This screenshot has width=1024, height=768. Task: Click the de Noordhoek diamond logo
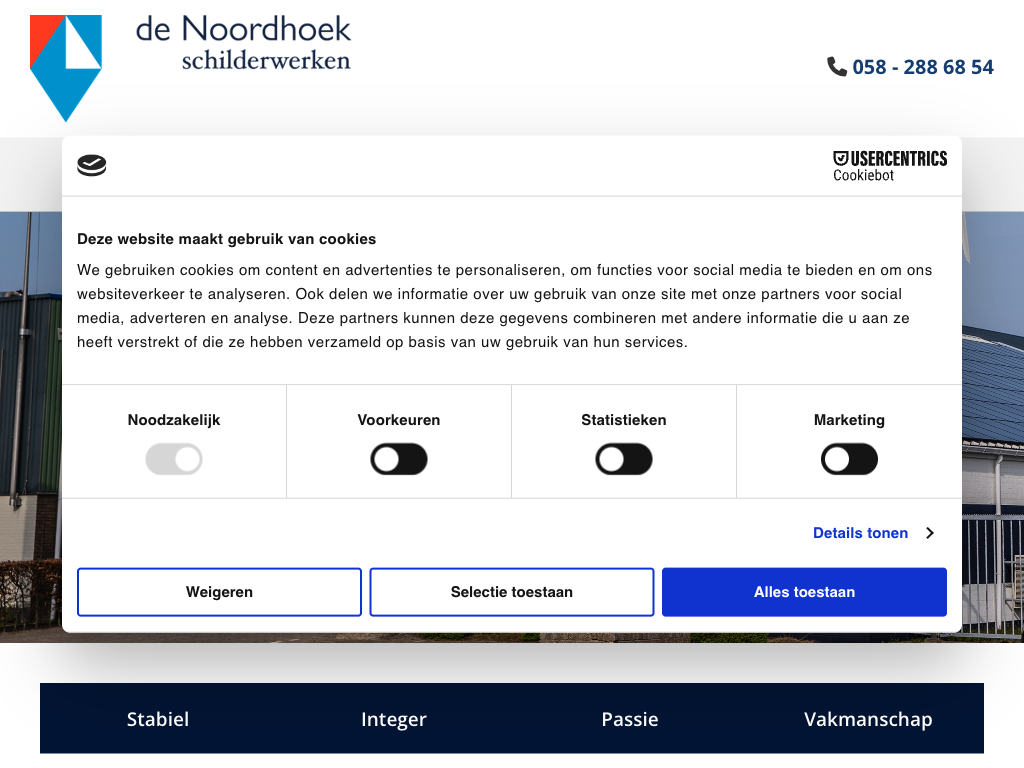point(66,67)
